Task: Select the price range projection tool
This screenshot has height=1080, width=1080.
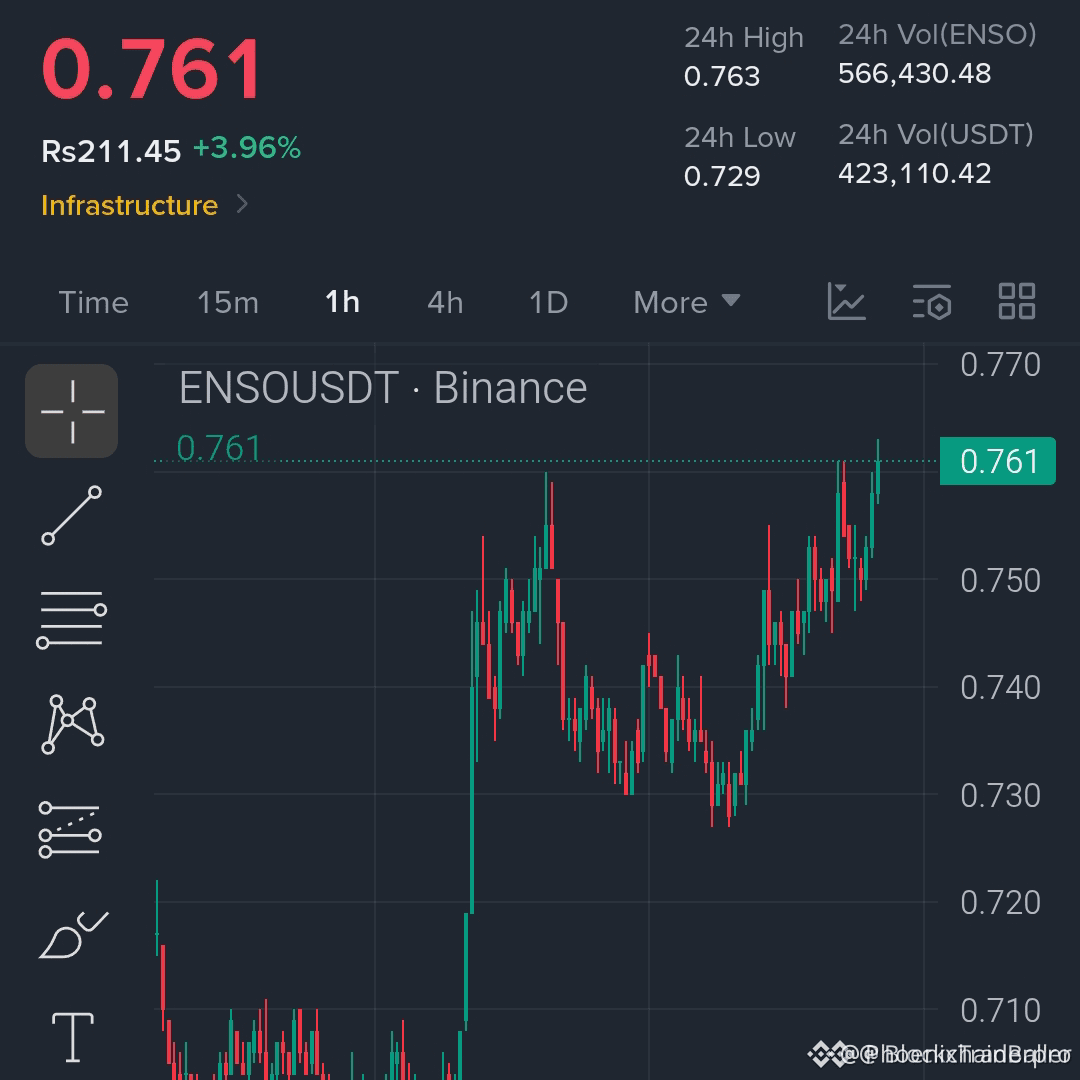Action: pos(70,829)
